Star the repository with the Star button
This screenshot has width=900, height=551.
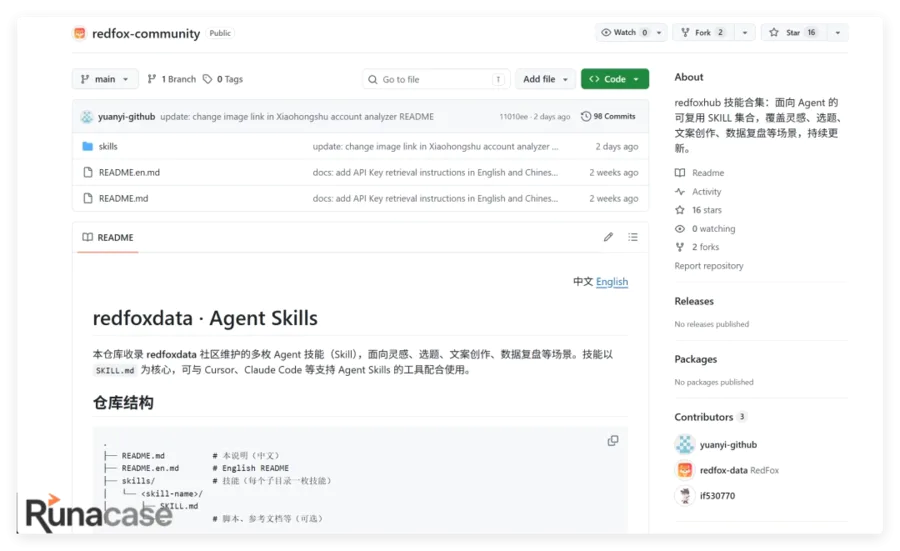point(794,32)
